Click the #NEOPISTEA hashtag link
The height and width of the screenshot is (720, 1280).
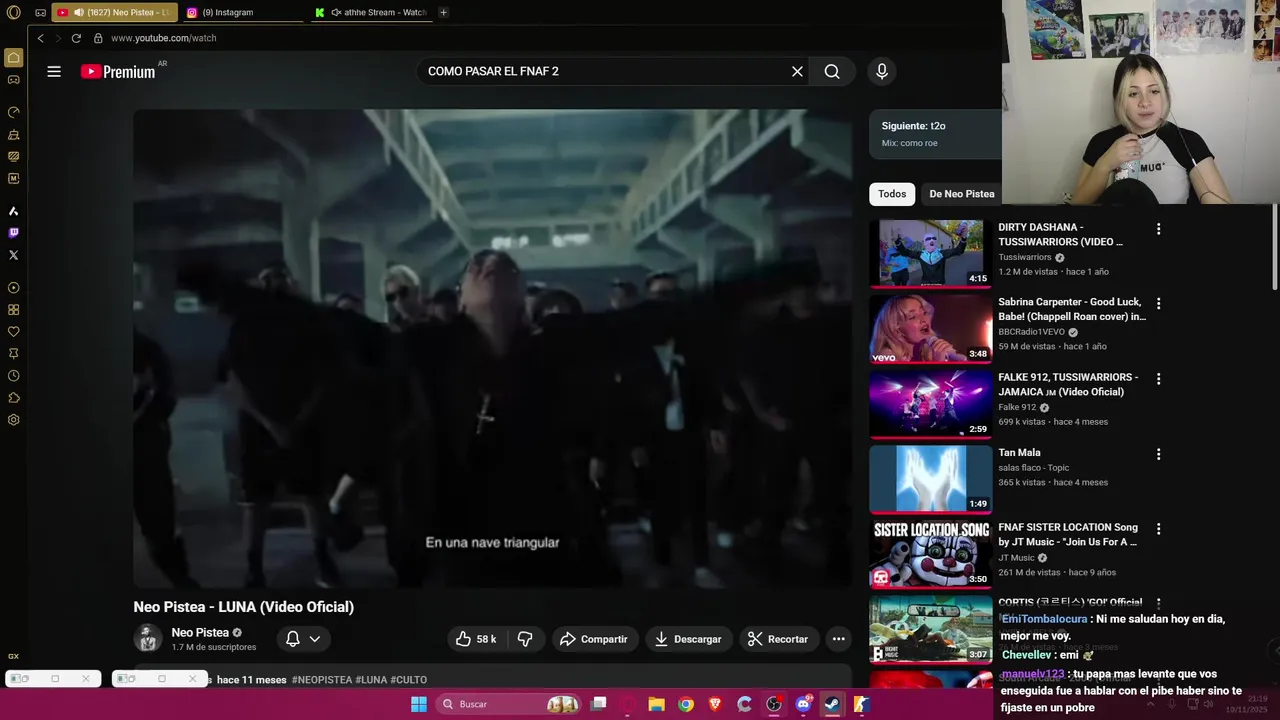click(322, 680)
